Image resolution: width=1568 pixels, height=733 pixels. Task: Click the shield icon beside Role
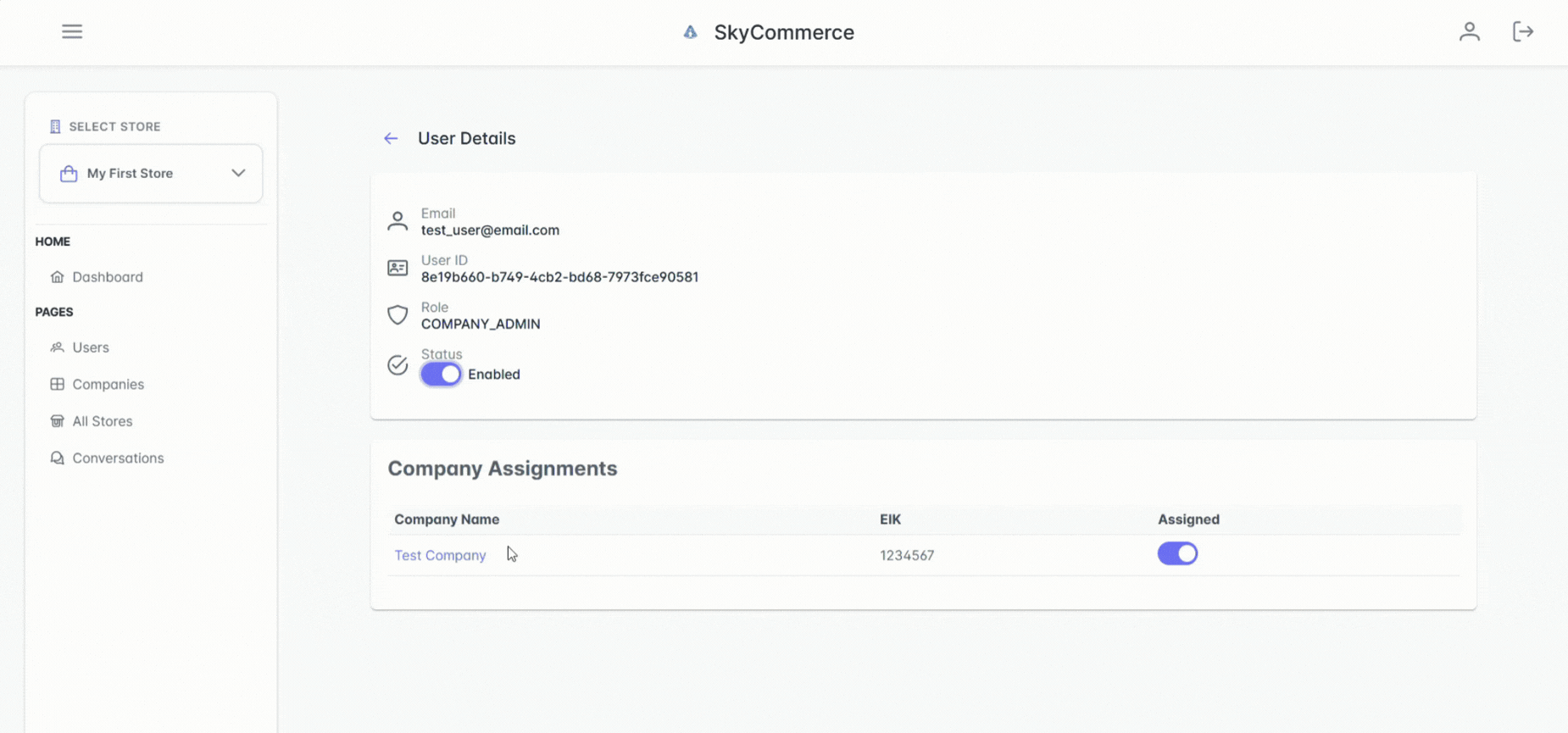coord(398,315)
